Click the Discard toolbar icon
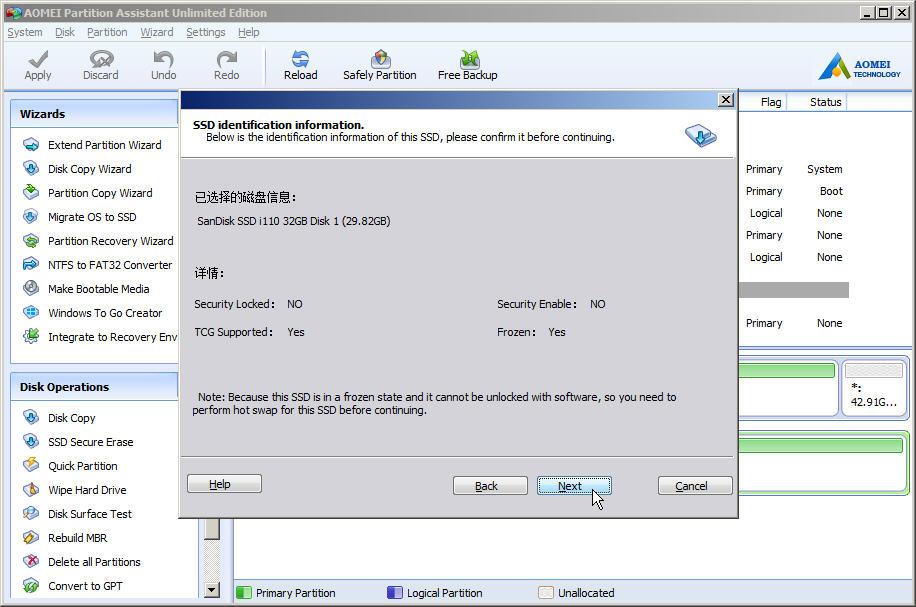916x607 pixels. point(101,59)
